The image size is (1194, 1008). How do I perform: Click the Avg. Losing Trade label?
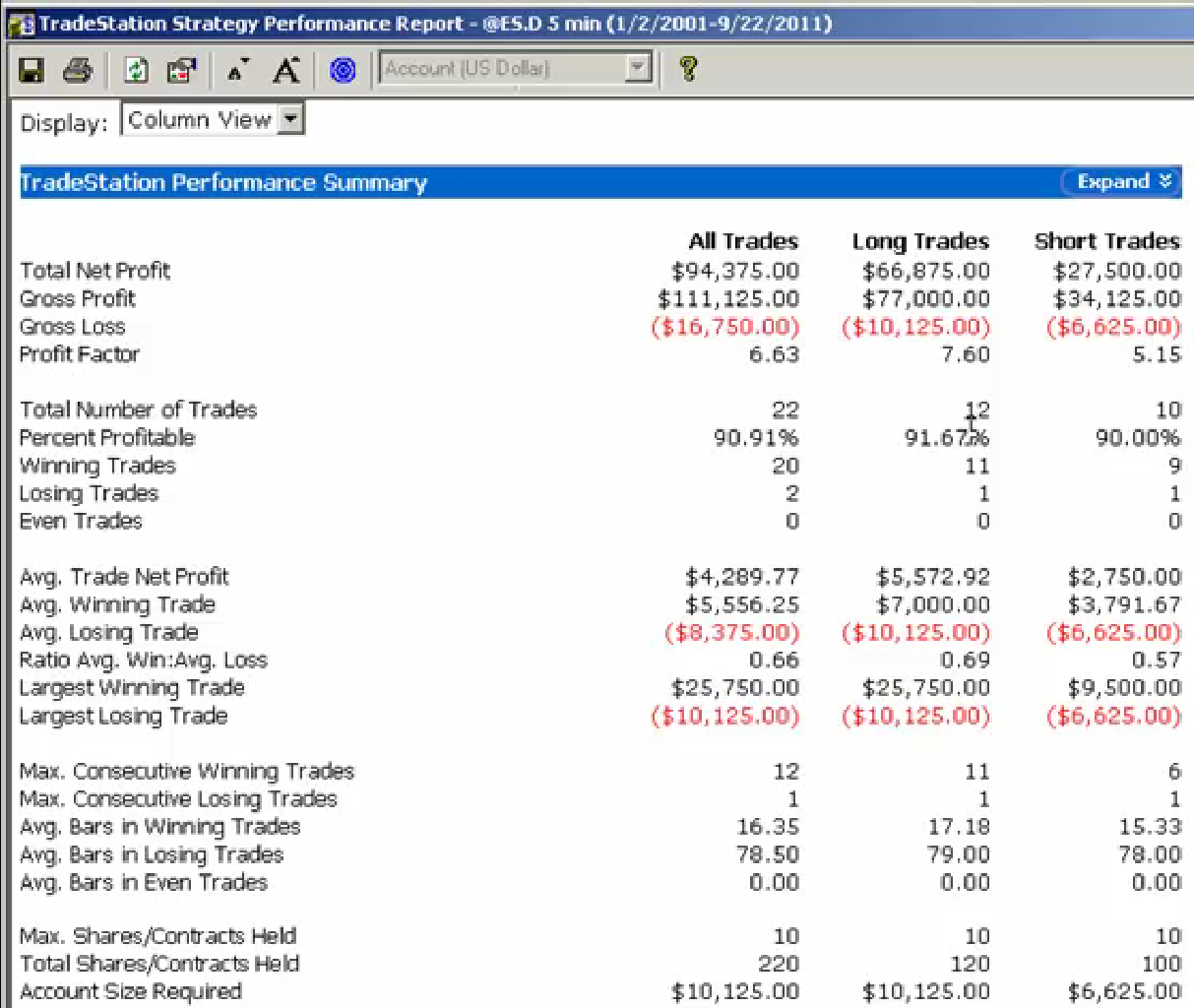109,632
